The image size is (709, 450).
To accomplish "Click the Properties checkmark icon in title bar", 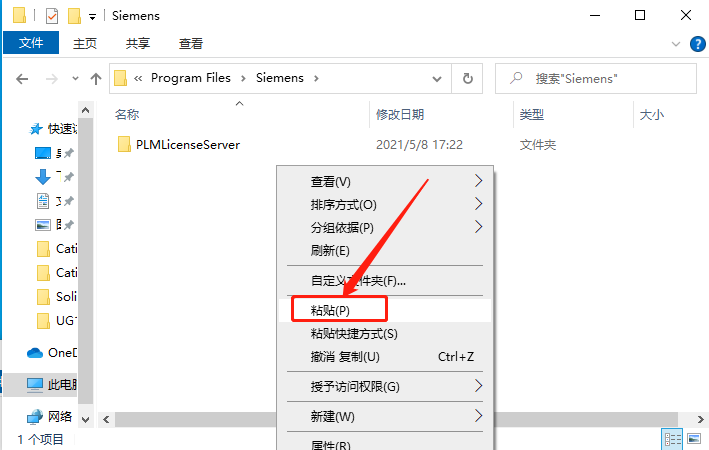I will click(52, 16).
